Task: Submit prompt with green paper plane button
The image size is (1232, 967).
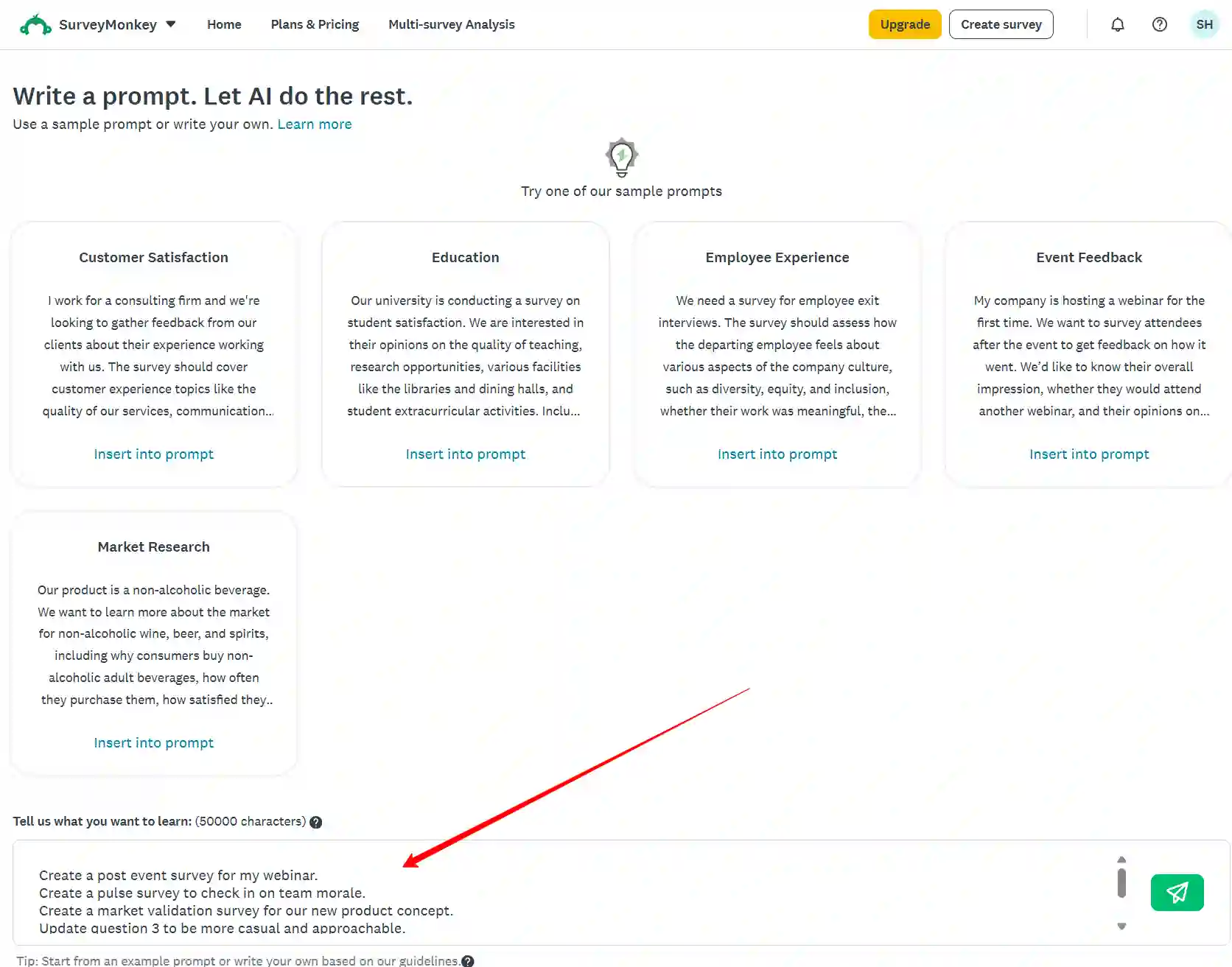Action: 1177,893
